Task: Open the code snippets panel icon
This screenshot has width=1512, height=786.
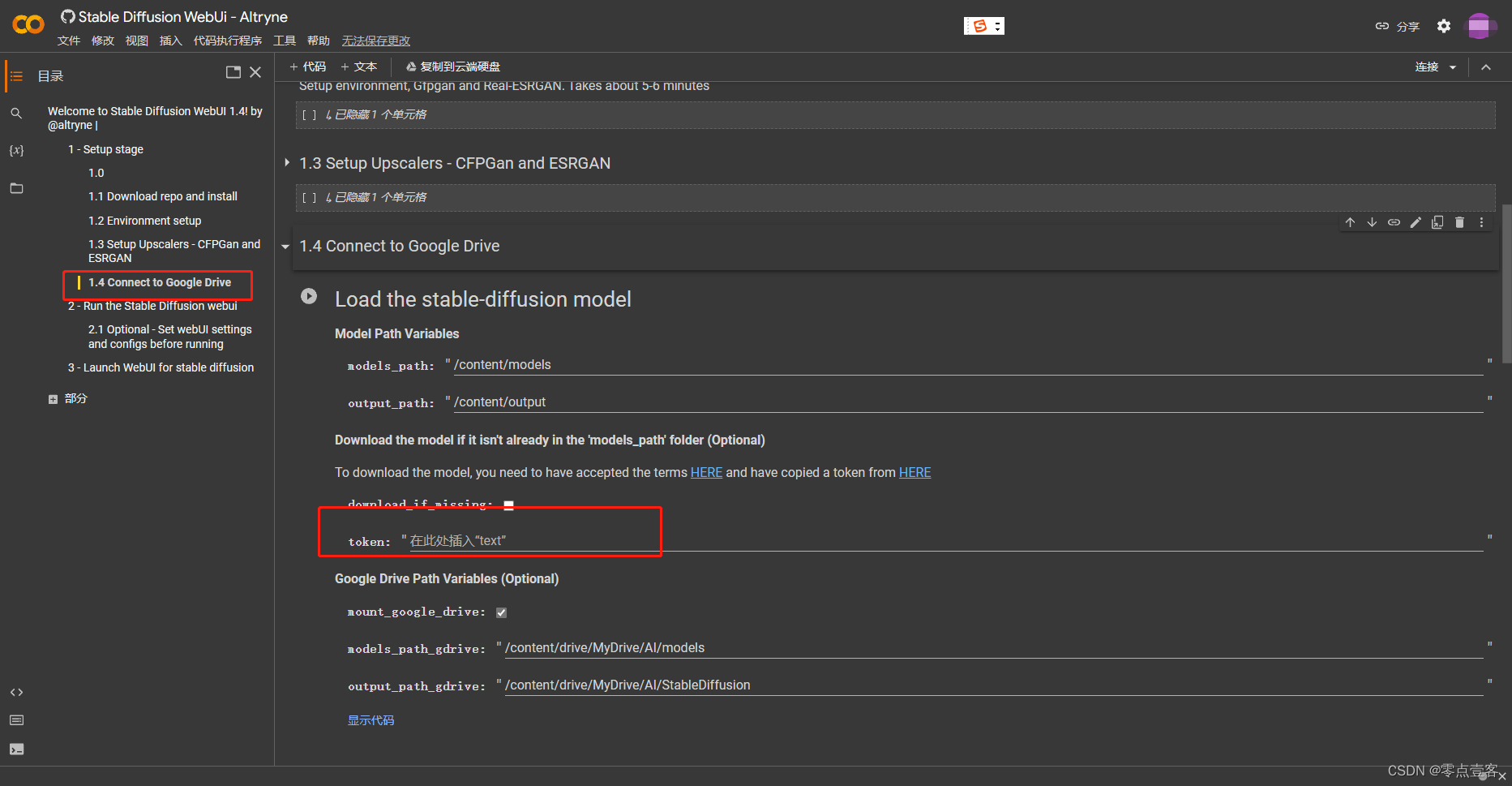Action: click(x=16, y=692)
